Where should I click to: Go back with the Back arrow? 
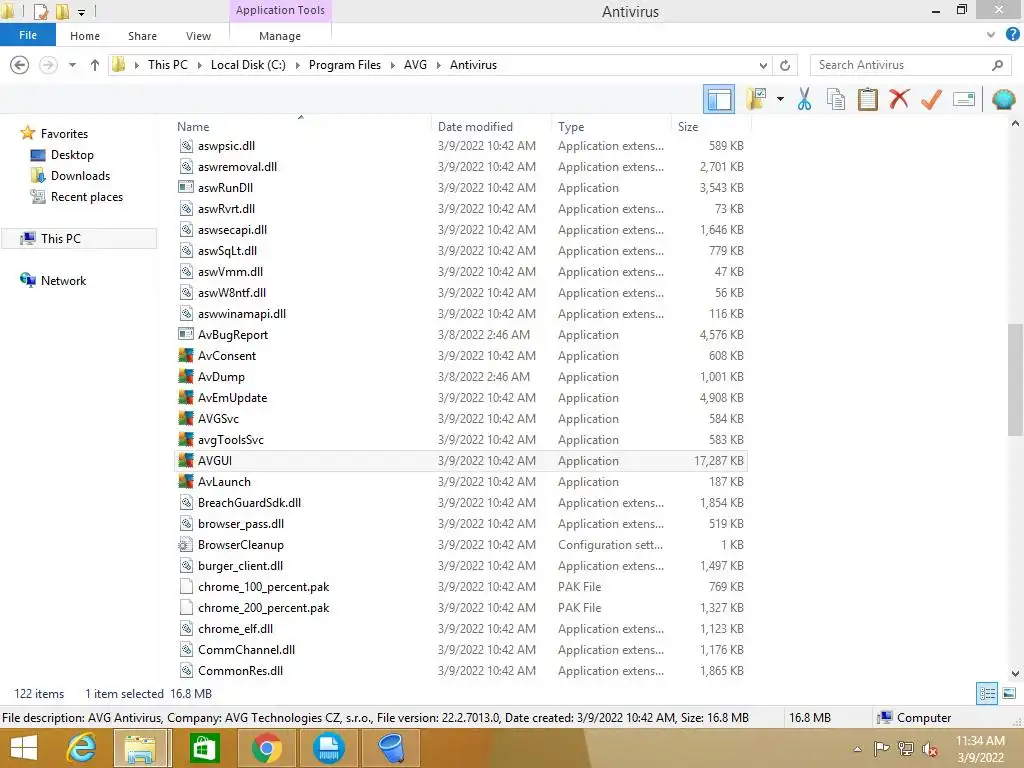(x=20, y=65)
